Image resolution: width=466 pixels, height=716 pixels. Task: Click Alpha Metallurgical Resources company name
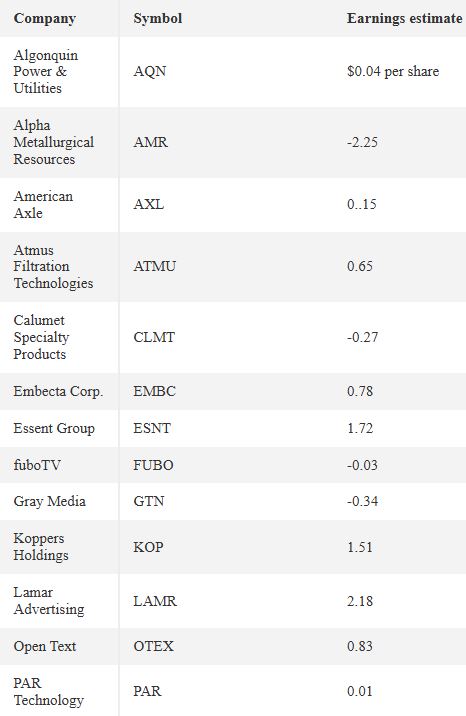pyautogui.click(x=53, y=142)
